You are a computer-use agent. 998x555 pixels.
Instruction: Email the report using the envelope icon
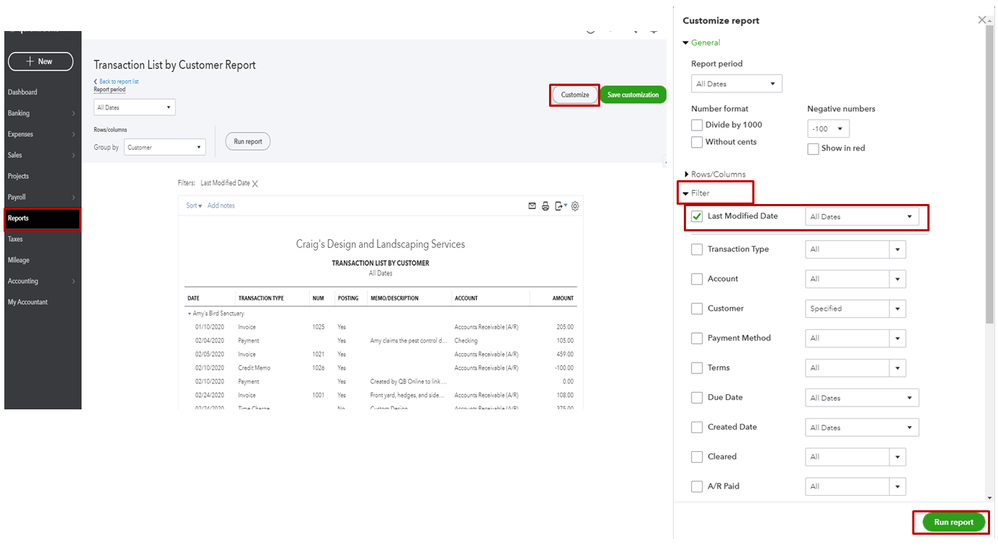[x=532, y=206]
